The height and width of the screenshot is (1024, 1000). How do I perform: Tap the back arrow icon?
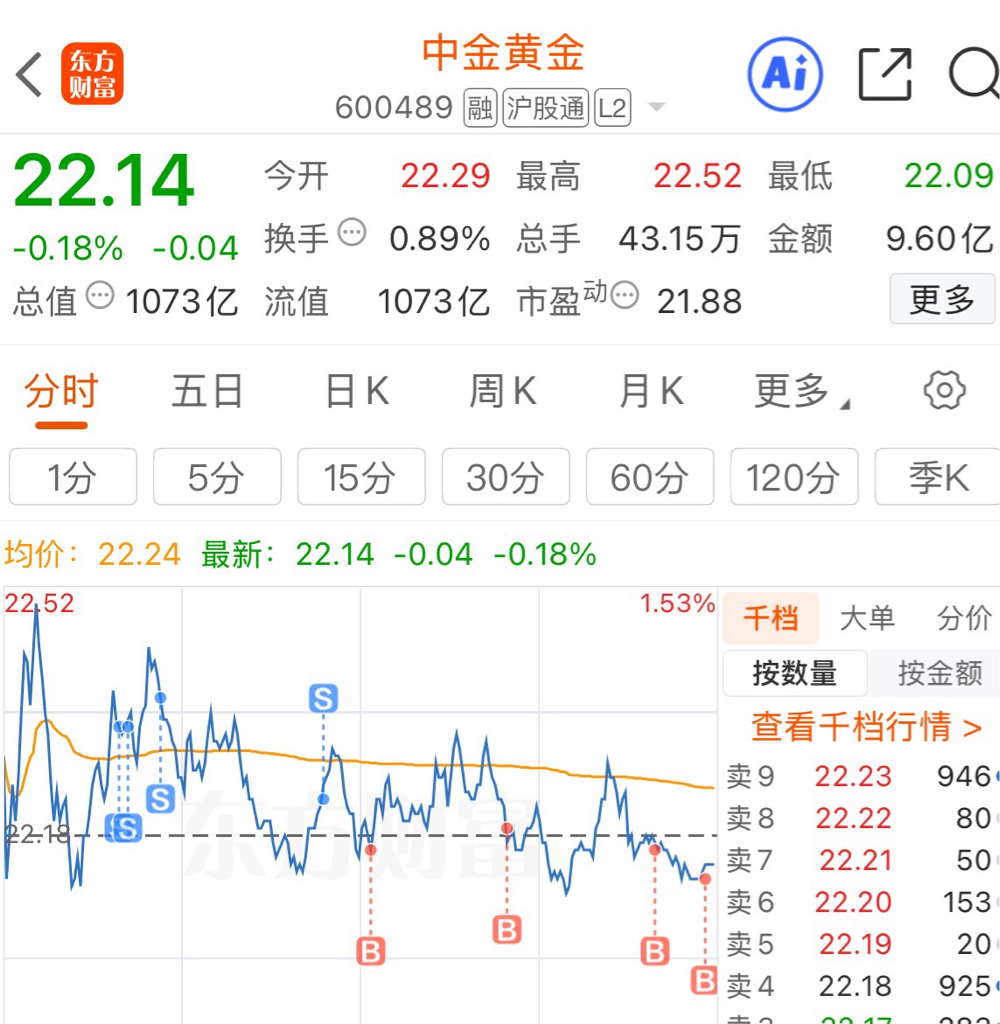point(29,74)
